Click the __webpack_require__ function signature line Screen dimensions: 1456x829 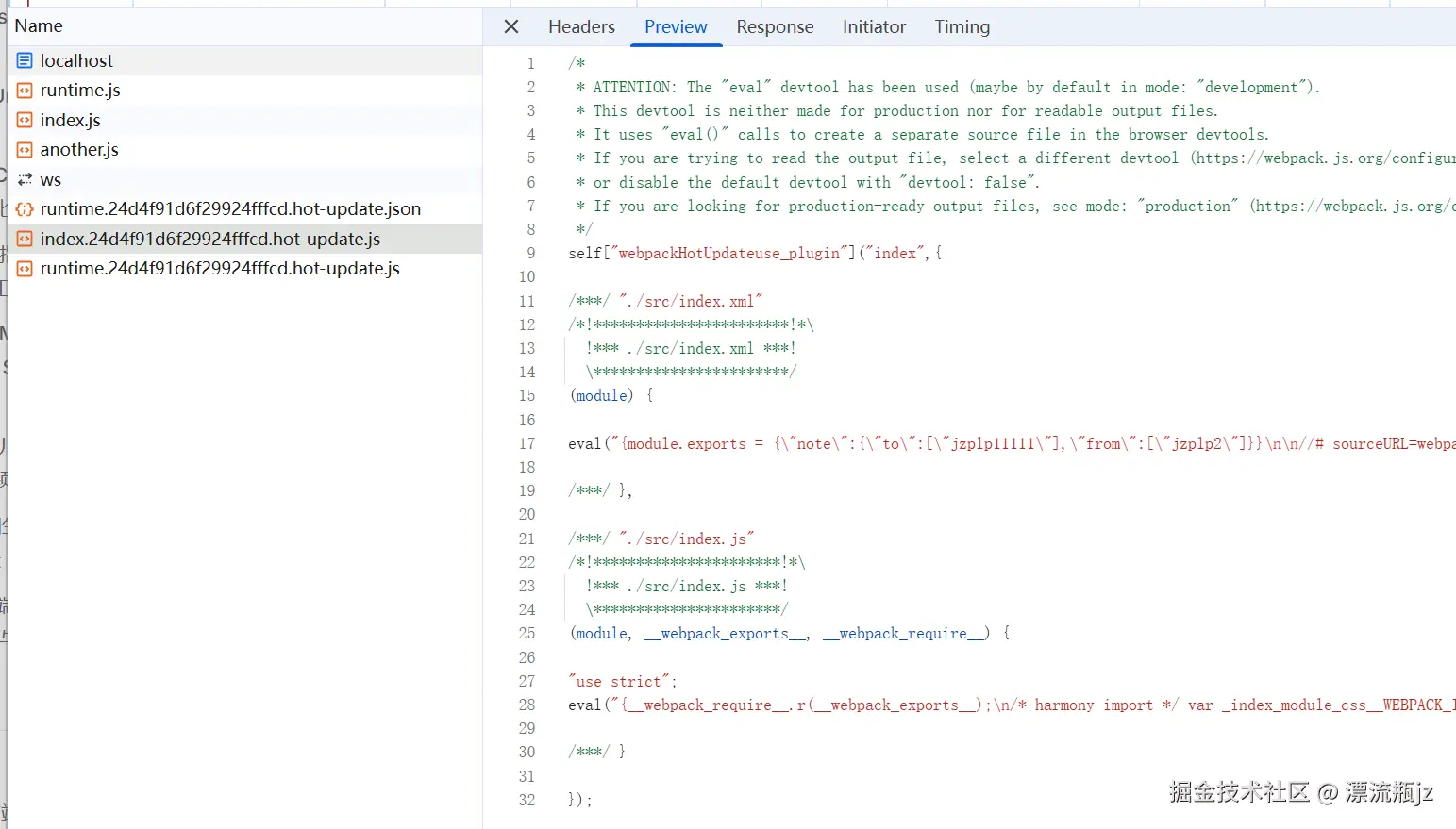790,633
